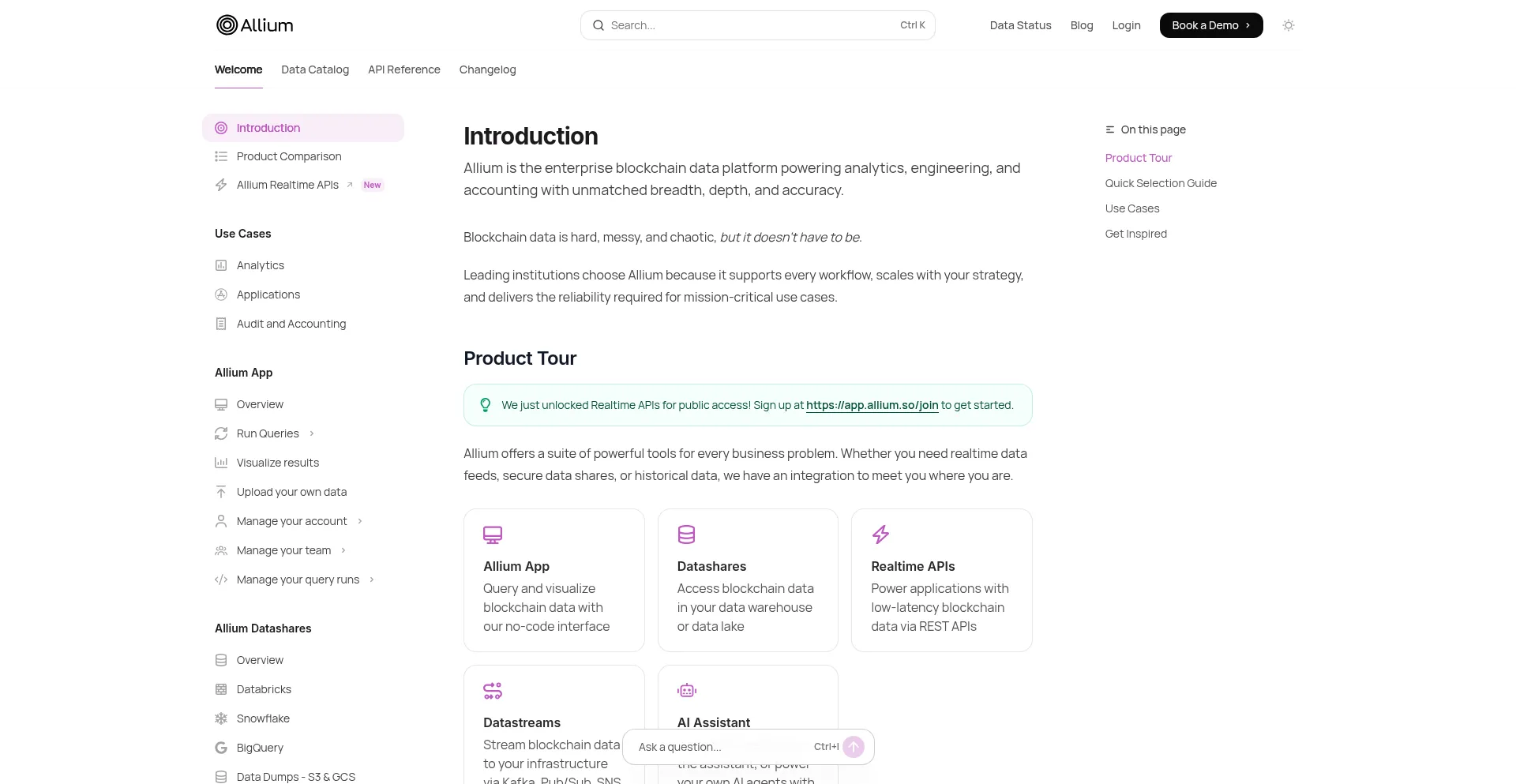Focus the Search input field
Viewport: 1516px width, 784px height.
pyautogui.click(x=750, y=25)
